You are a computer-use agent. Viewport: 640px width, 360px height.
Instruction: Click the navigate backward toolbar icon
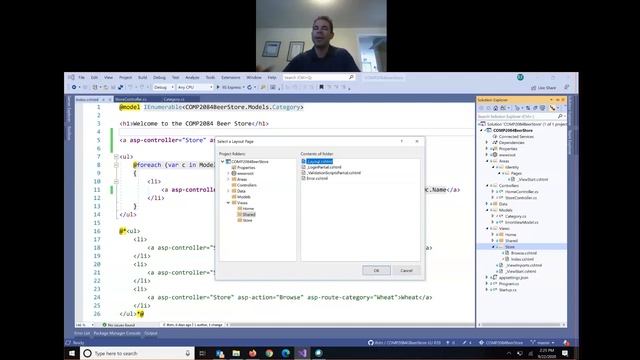click(74, 87)
